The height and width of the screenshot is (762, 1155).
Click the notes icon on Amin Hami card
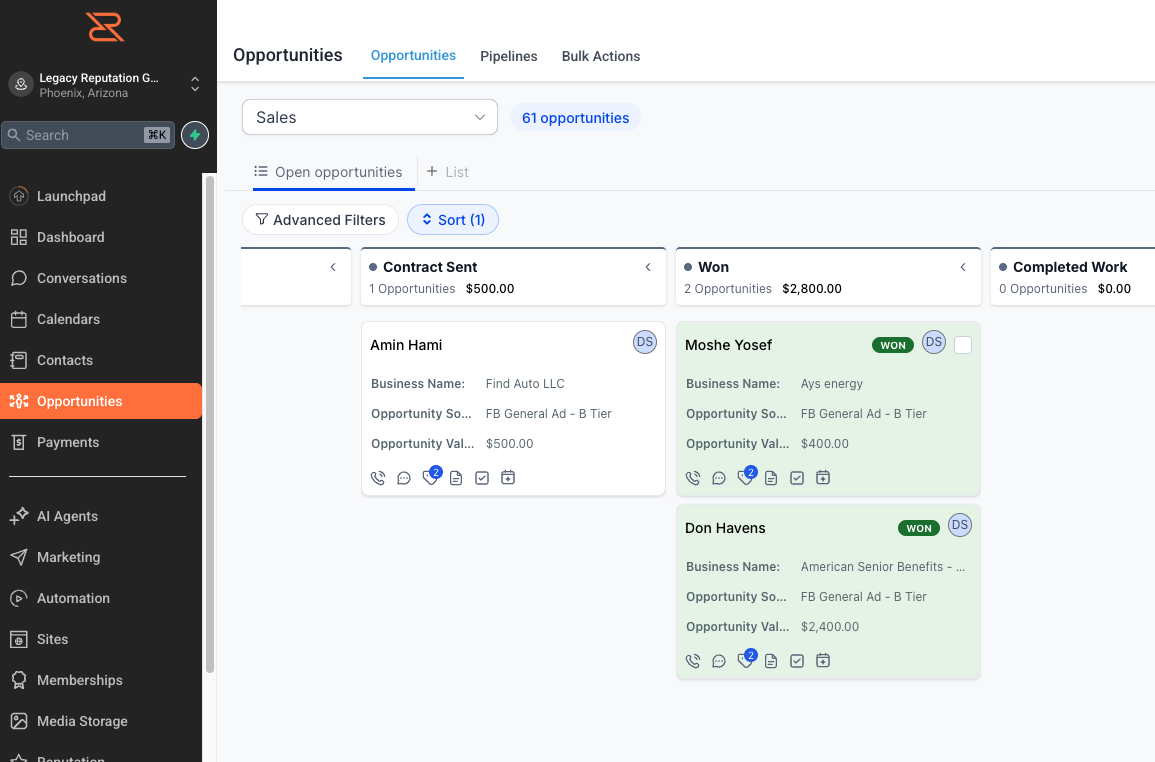[456, 478]
